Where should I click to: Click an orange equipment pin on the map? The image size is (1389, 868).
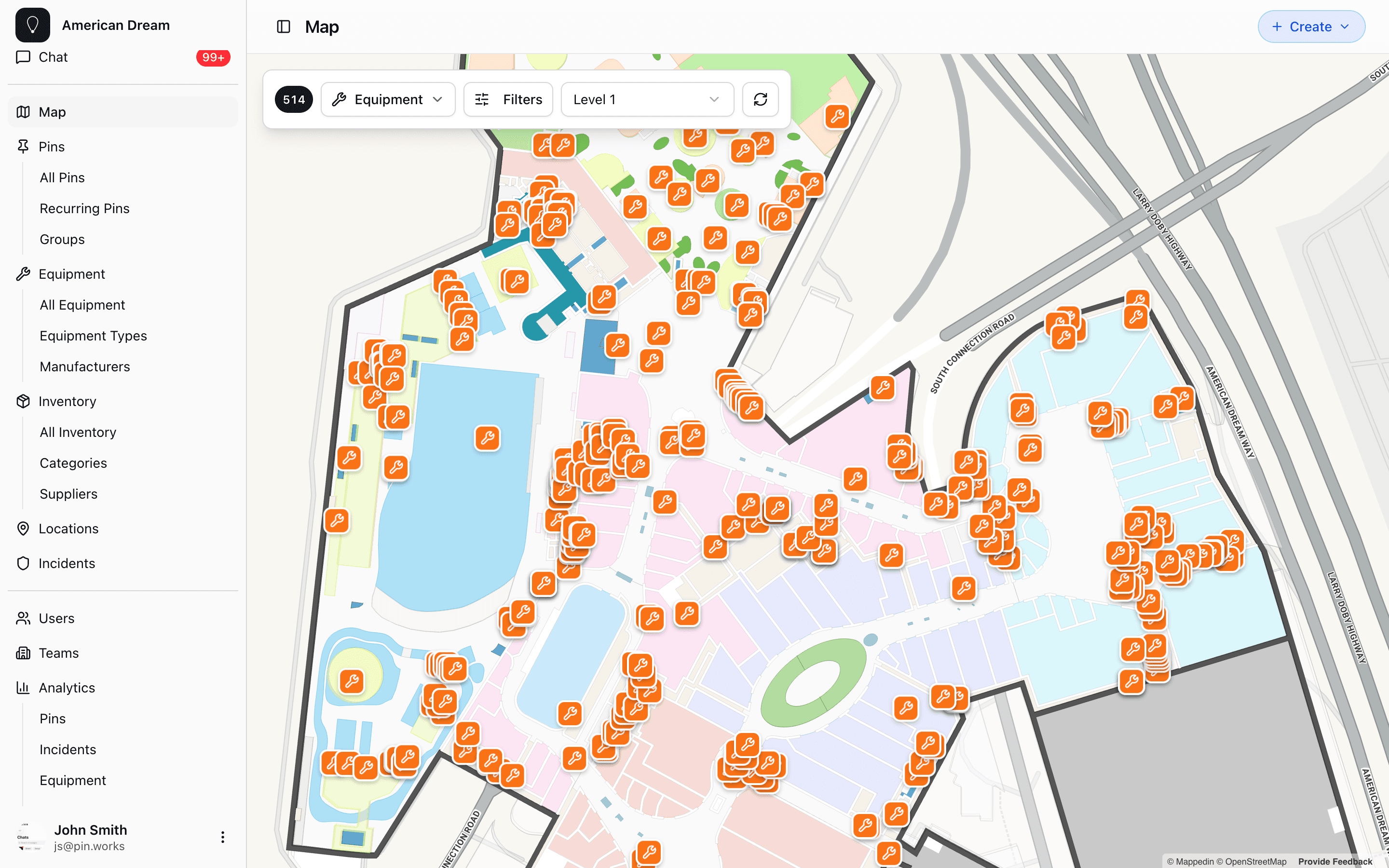487,438
